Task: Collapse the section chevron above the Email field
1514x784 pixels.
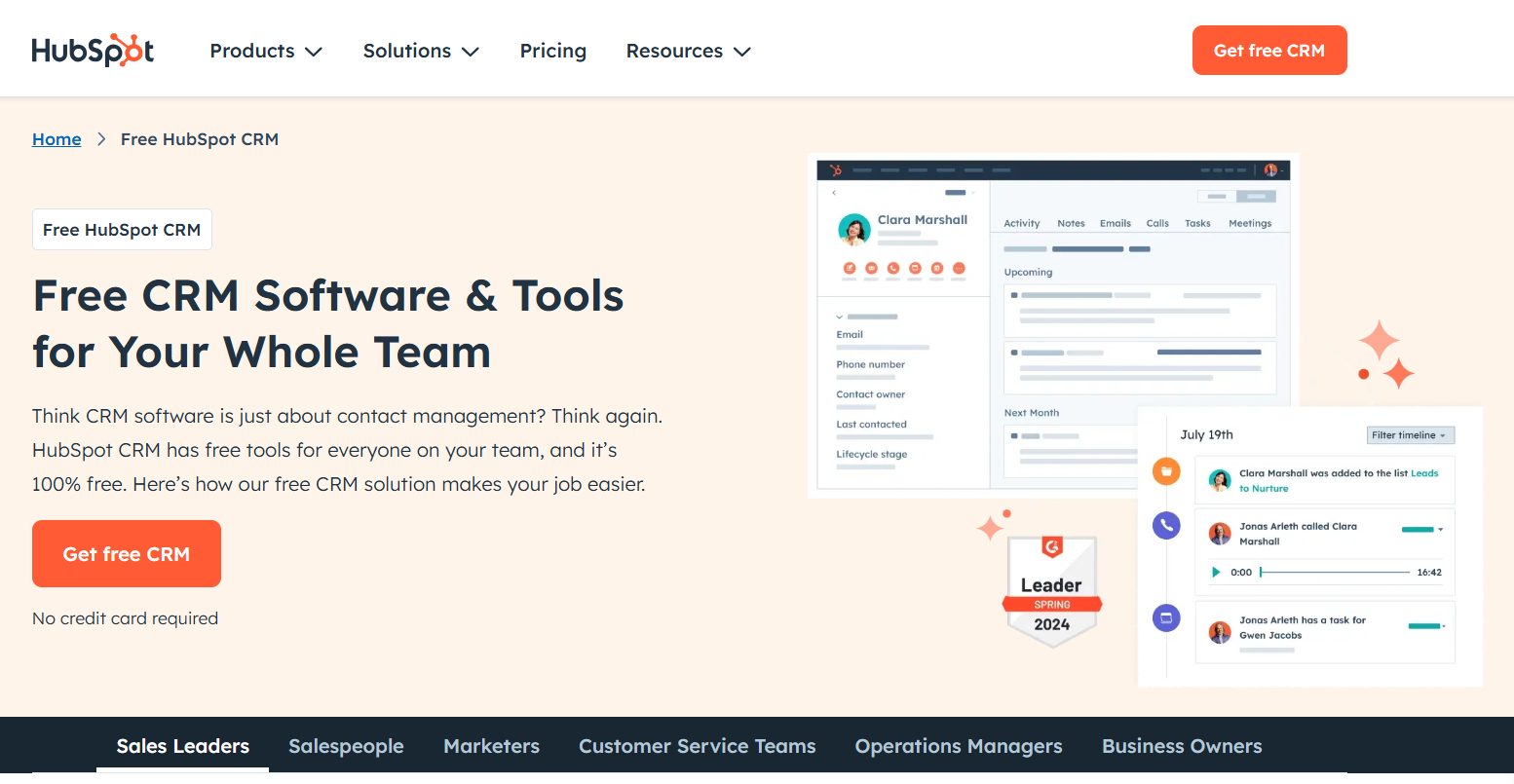Action: point(840,317)
